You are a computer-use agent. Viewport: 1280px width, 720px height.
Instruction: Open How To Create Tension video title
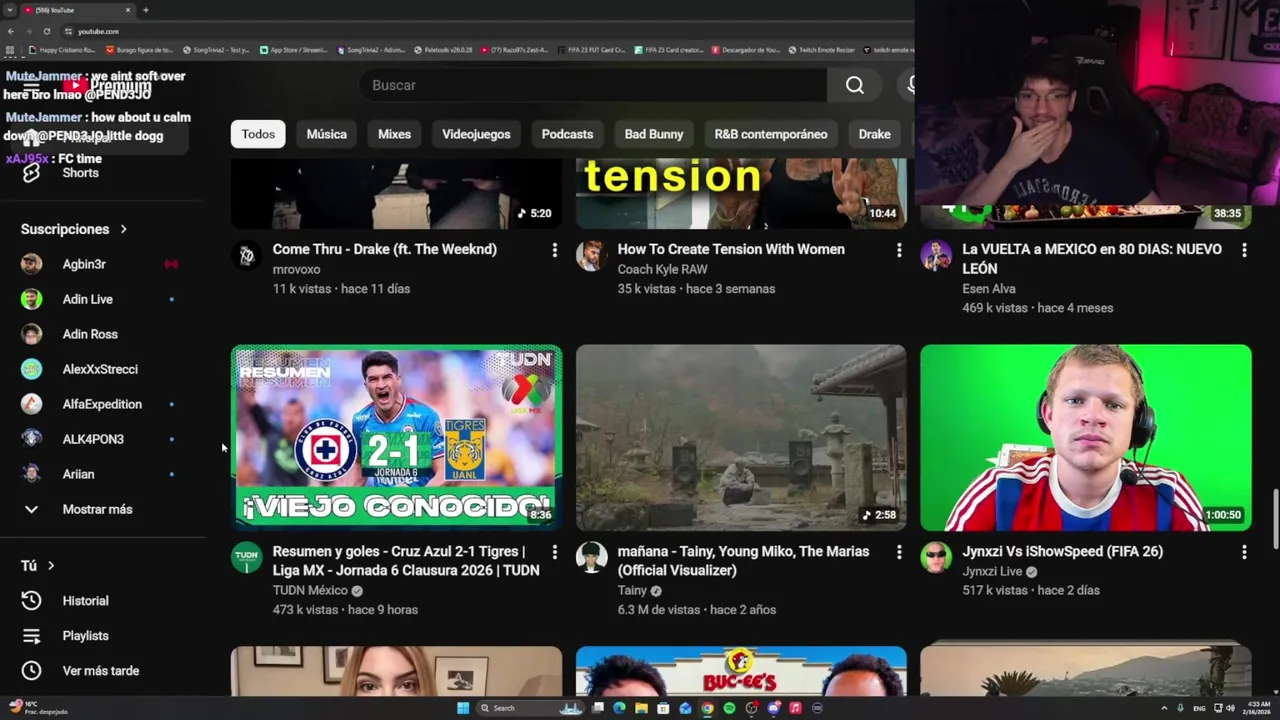tap(731, 249)
